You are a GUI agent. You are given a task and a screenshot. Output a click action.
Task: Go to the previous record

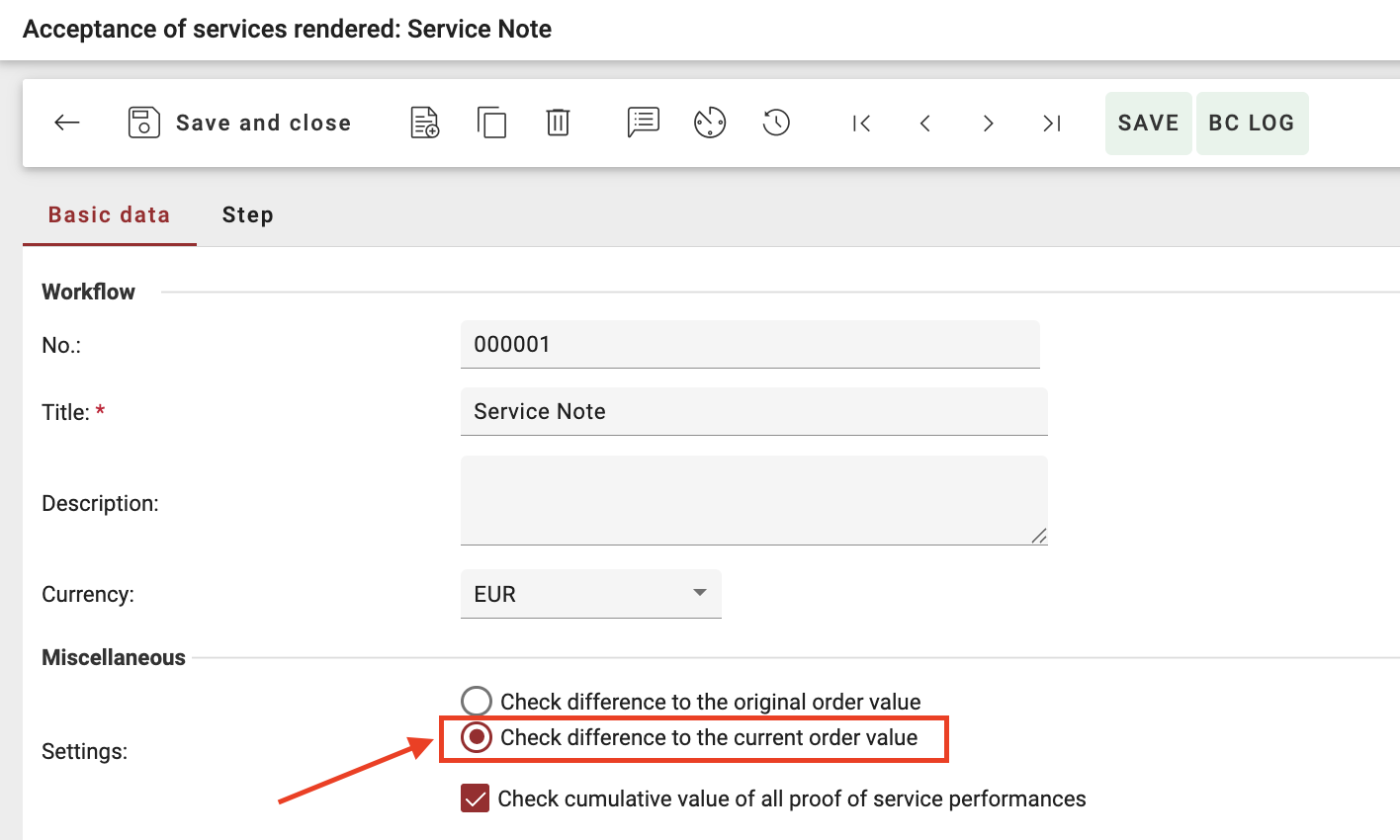point(925,123)
